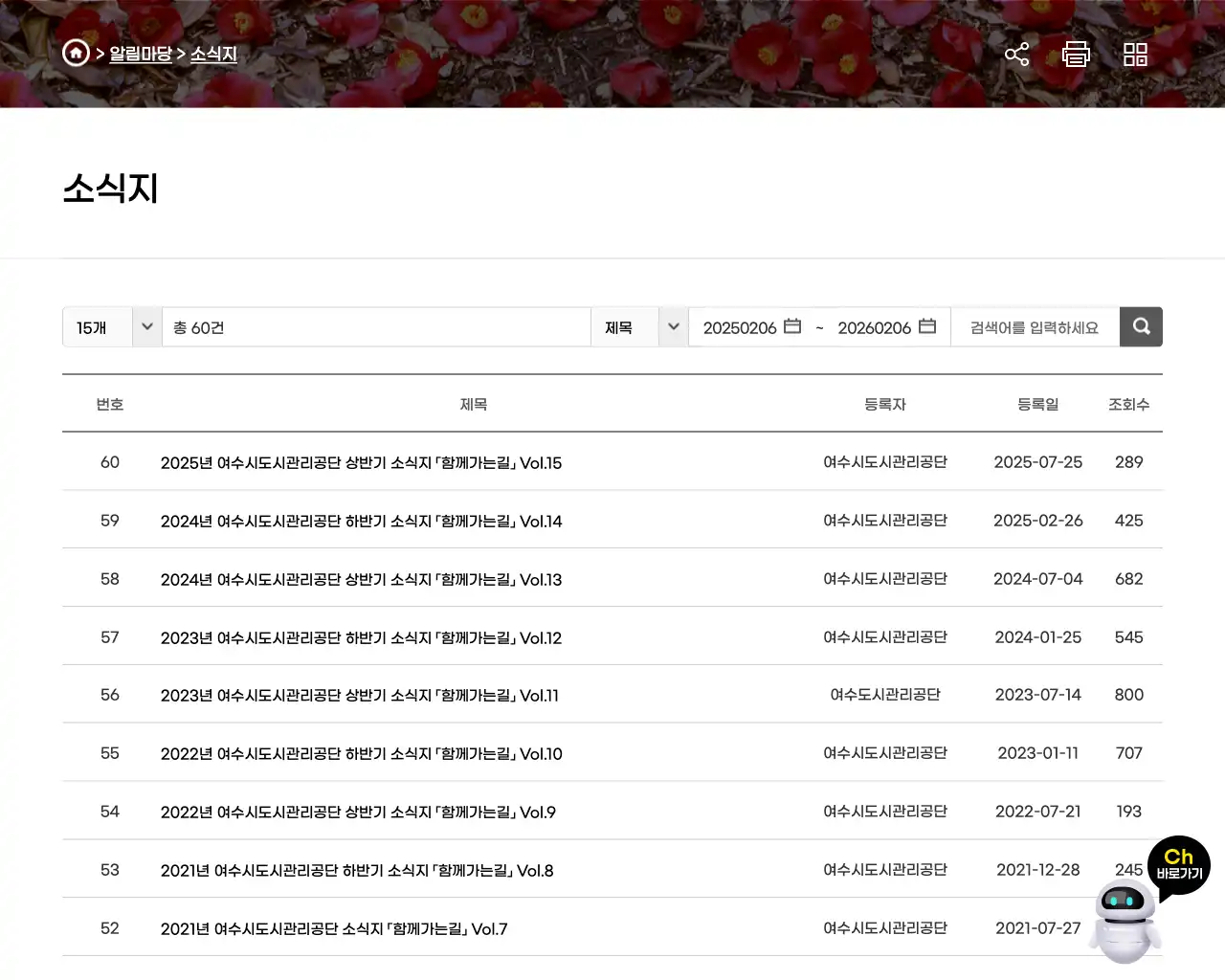The image size is (1225, 980).
Task: Open the 2023년 하반기 Vol.12 newsletter
Action: (x=361, y=637)
